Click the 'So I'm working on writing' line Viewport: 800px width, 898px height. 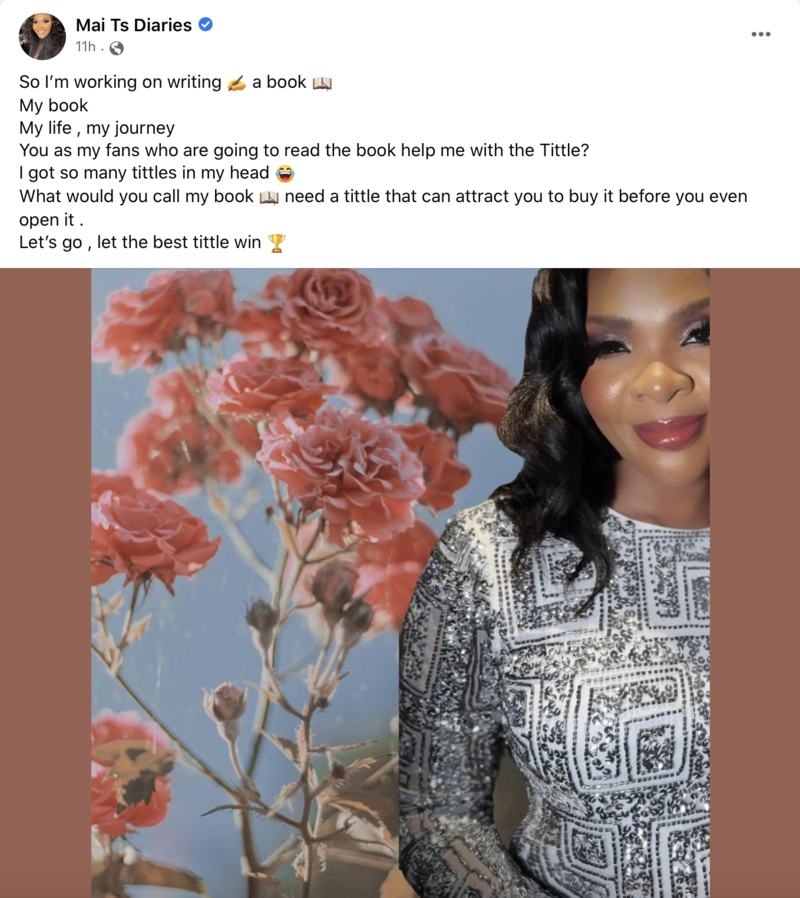click(175, 82)
